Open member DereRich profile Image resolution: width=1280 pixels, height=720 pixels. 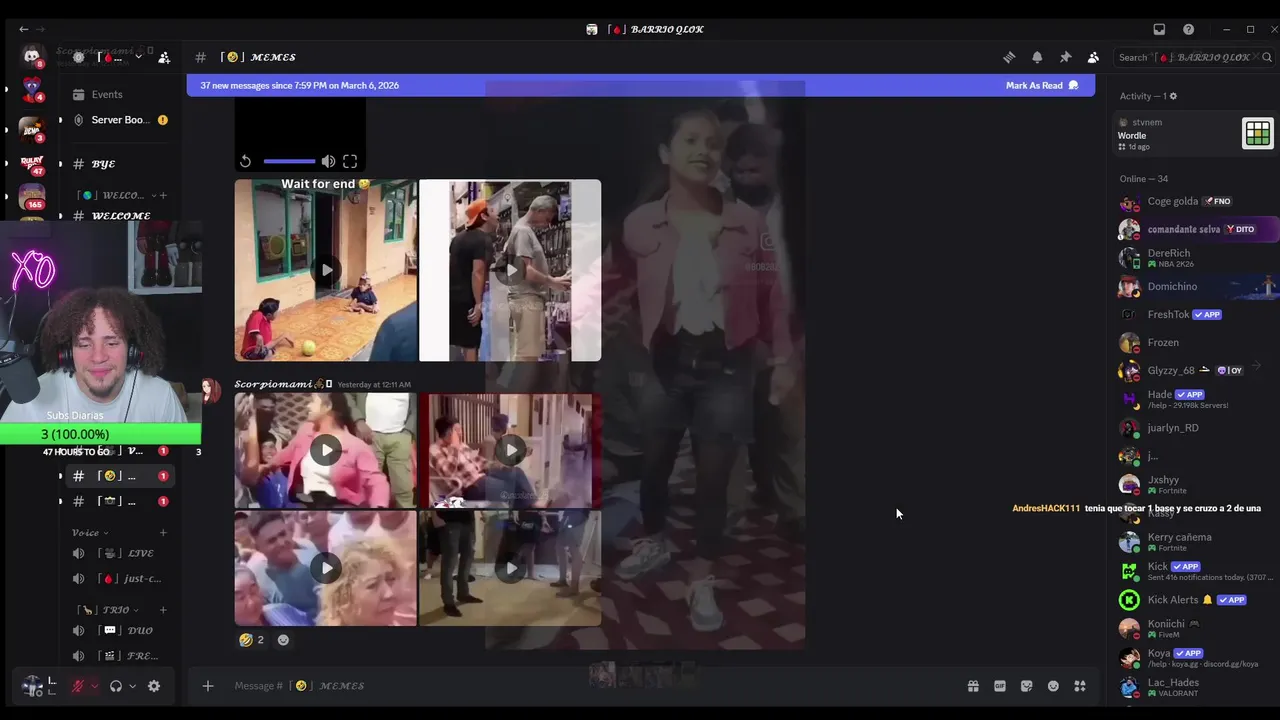[1195, 258]
